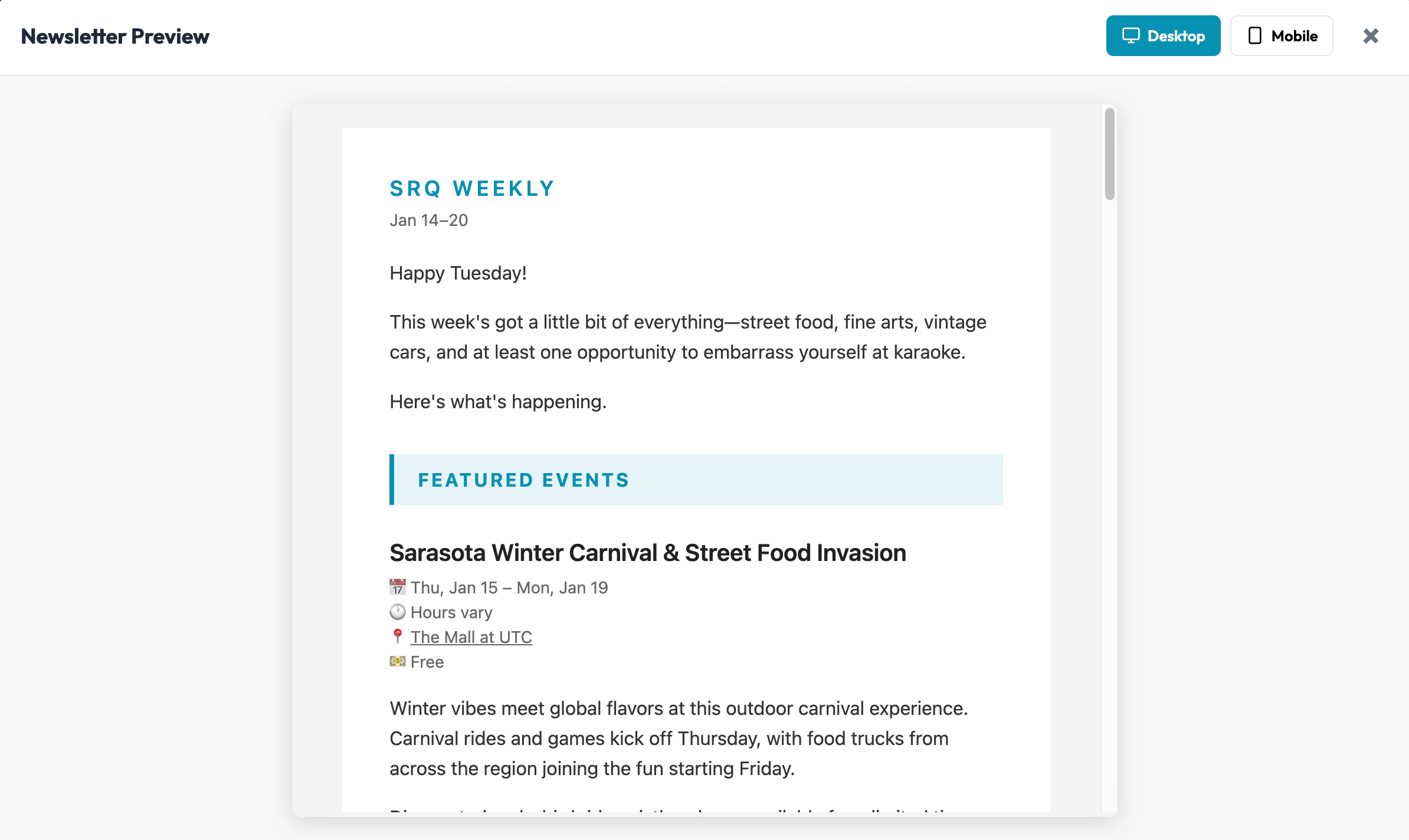Select the monitor icon on the Desktop button
The width and height of the screenshot is (1409, 840).
(x=1130, y=35)
